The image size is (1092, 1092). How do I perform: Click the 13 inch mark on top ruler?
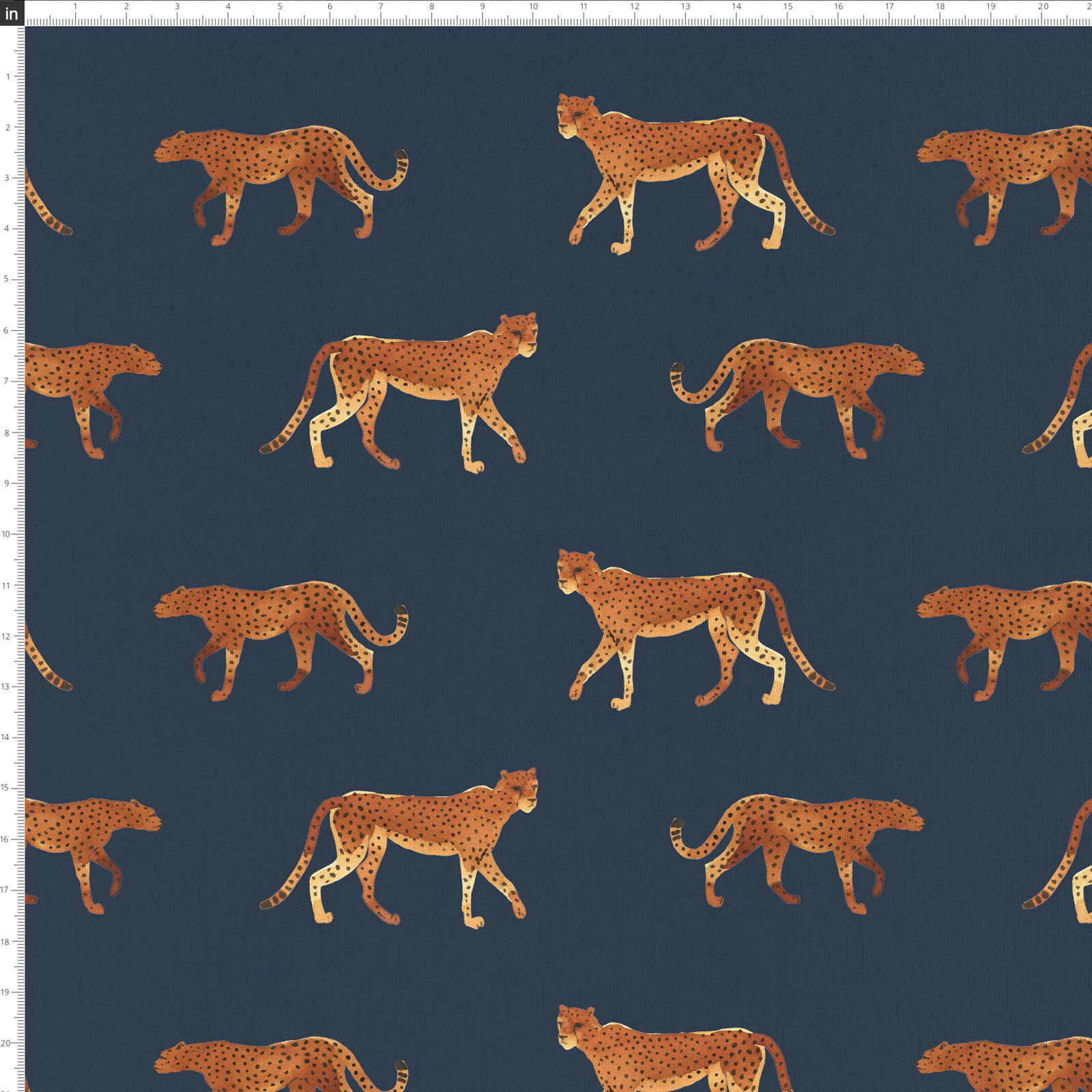[685, 7]
